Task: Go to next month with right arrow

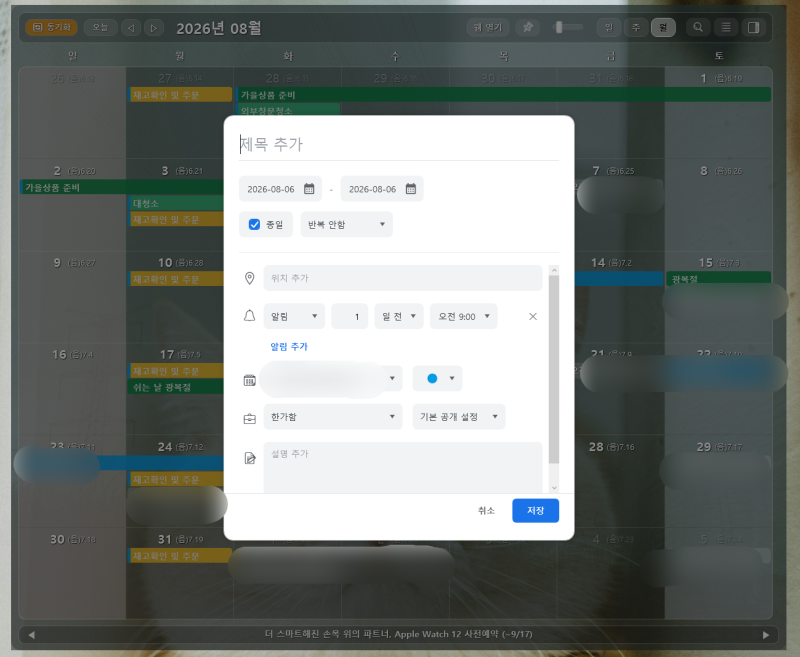Action: 154,28
